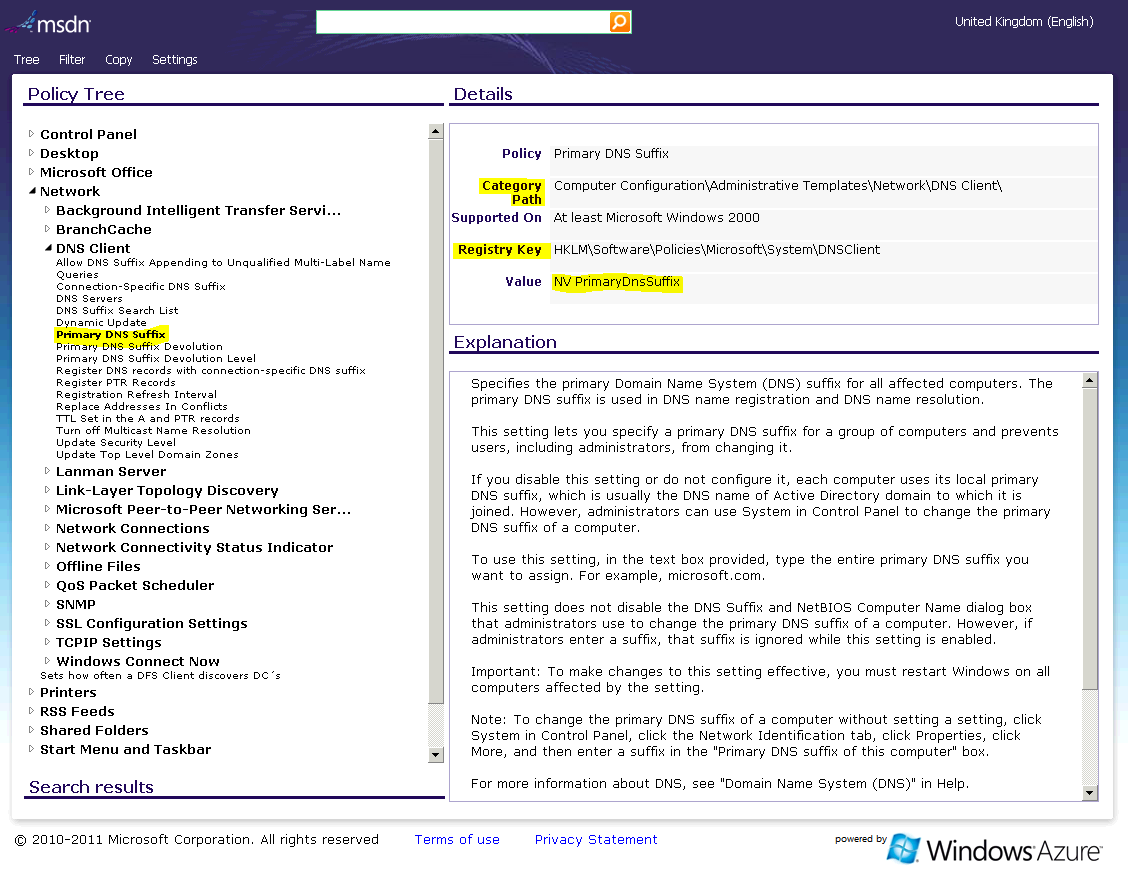Click the NV PrimaryDnsSuffix value text
Image resolution: width=1128 pixels, height=877 pixels.
[x=617, y=282]
